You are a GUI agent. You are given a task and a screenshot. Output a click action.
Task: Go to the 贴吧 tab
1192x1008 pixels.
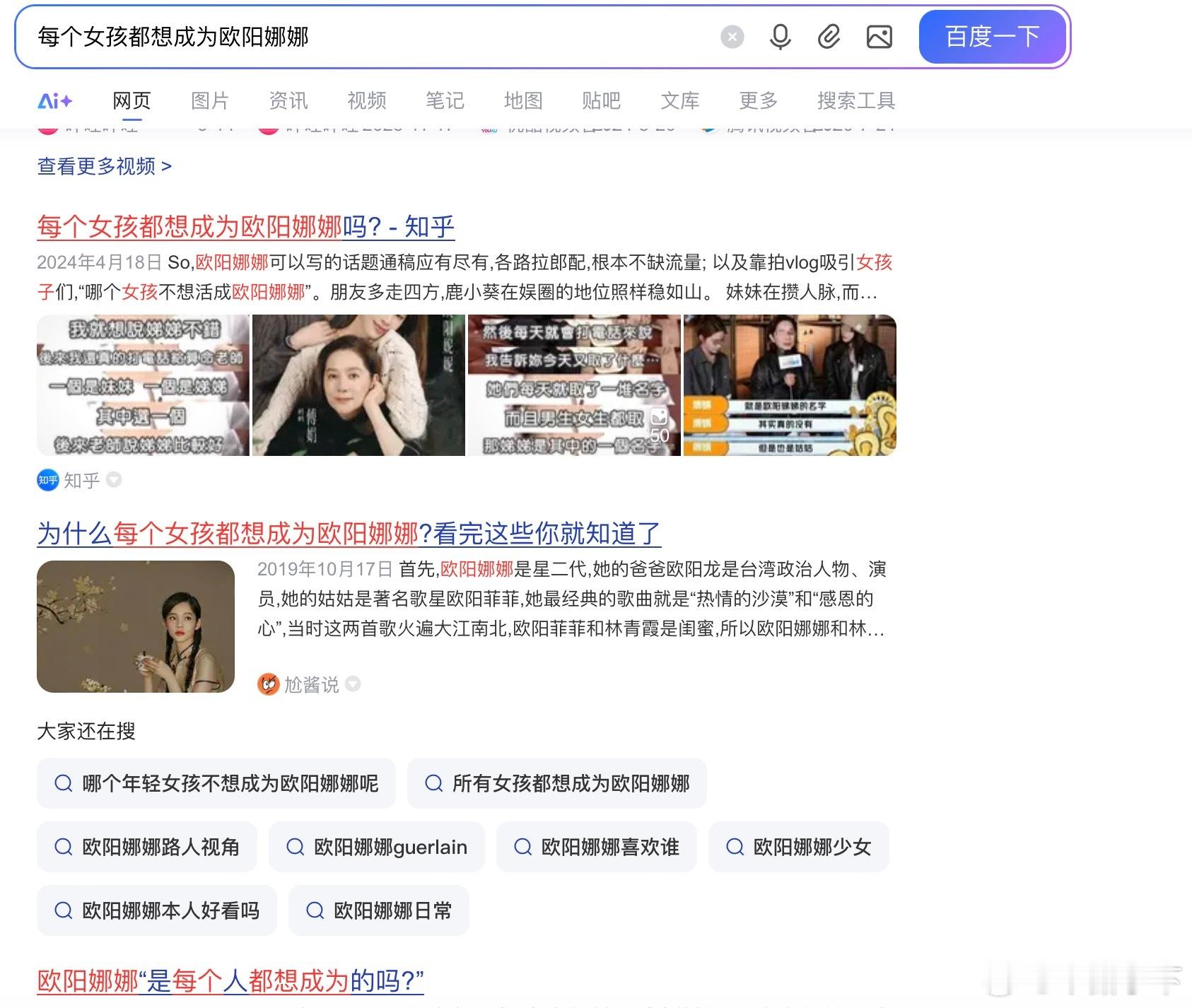(601, 101)
